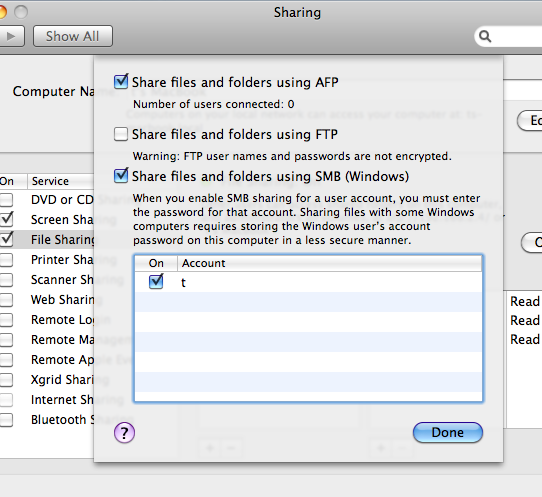This screenshot has width=542, height=497.
Task: Uncheck Share files and folders using AFP
Action: (x=121, y=82)
